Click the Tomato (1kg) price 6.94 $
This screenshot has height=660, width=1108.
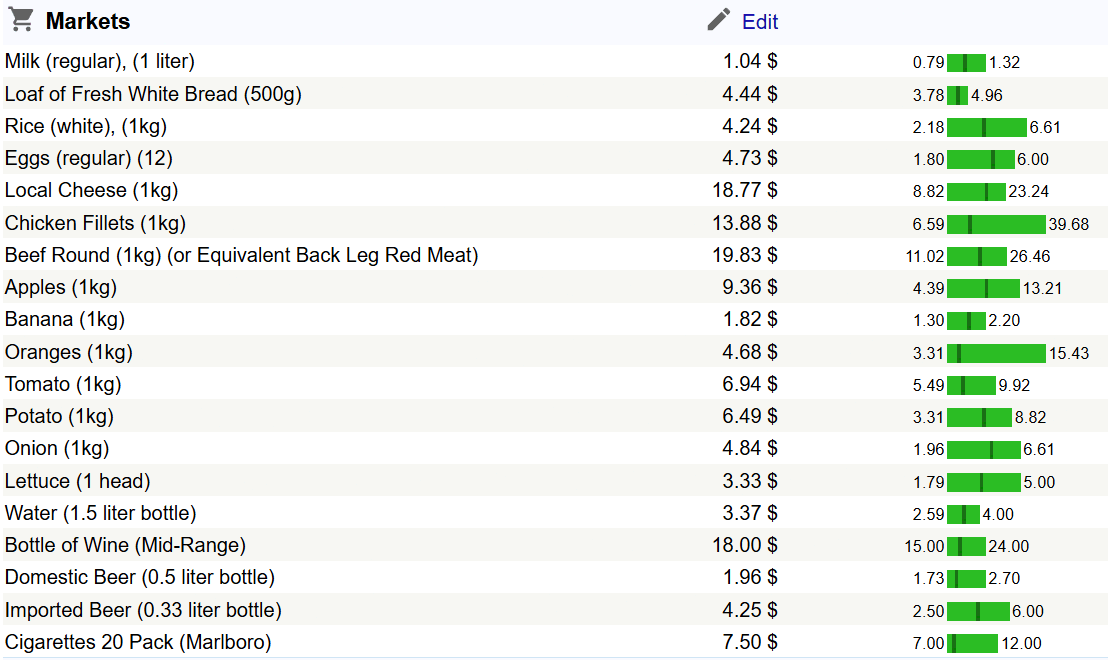[x=750, y=384]
